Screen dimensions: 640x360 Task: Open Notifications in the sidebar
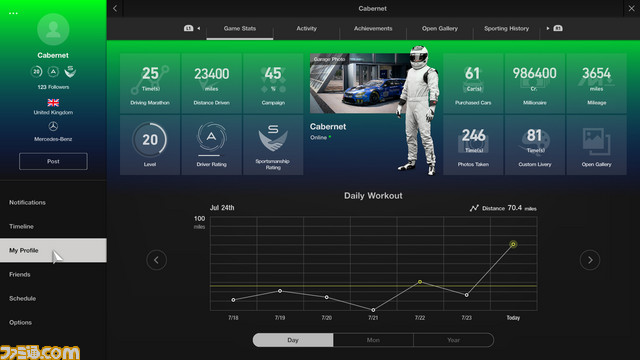(27, 202)
